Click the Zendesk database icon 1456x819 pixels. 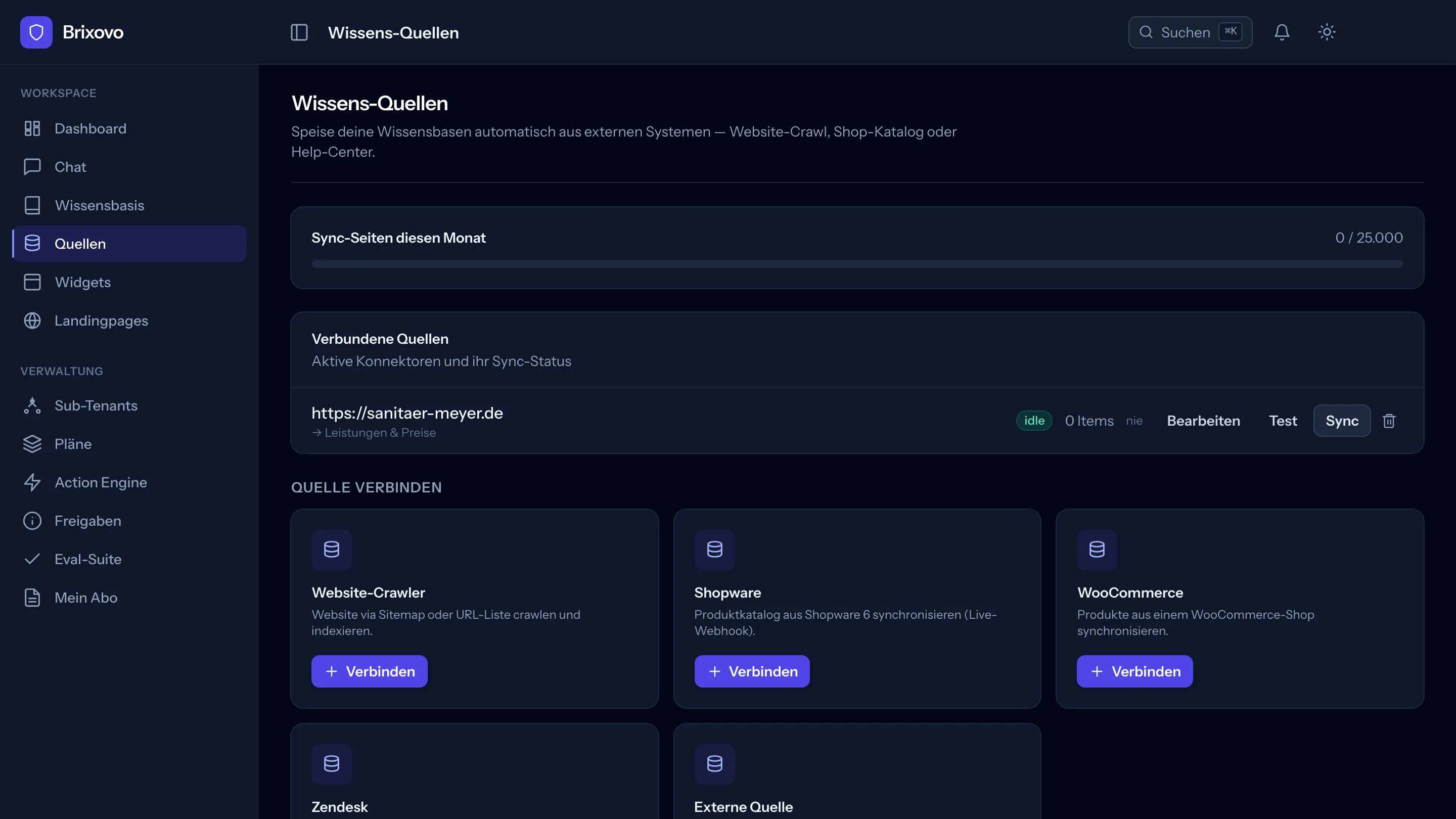click(332, 764)
